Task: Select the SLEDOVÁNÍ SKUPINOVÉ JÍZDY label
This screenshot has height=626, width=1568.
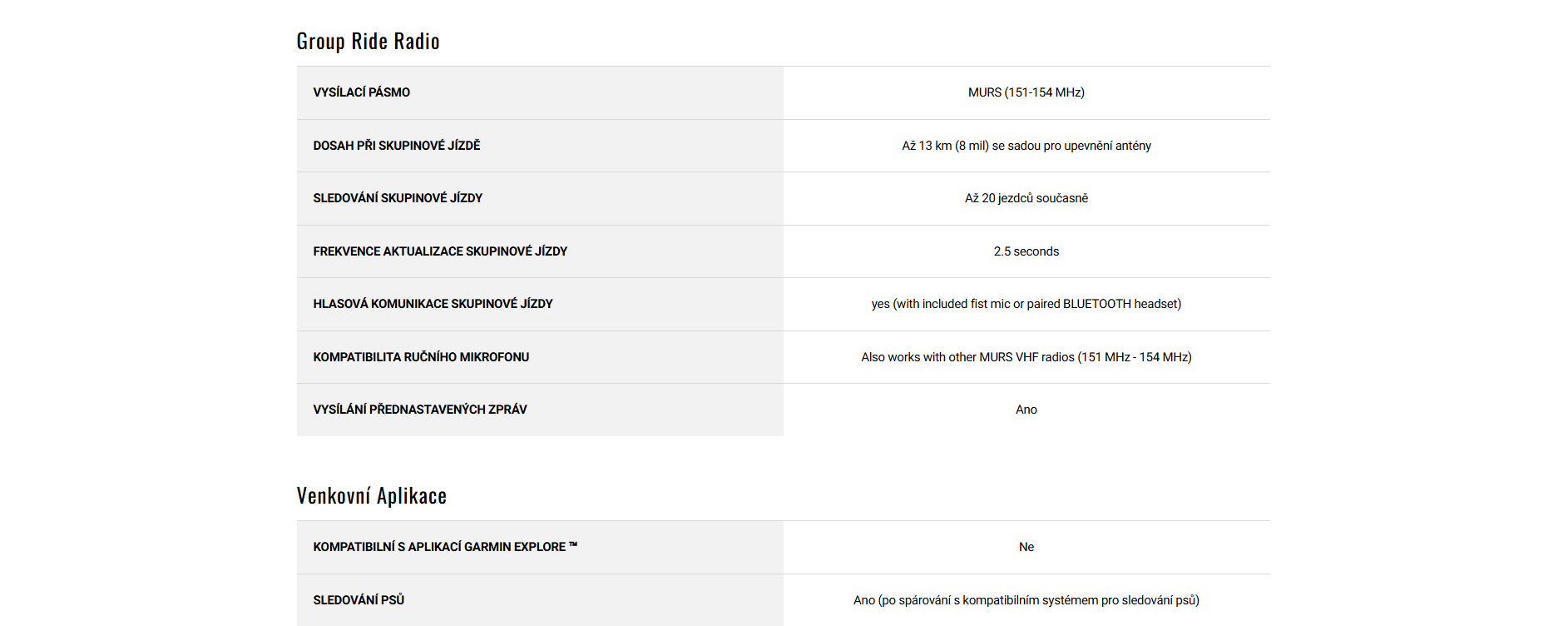Action: pyautogui.click(x=398, y=198)
